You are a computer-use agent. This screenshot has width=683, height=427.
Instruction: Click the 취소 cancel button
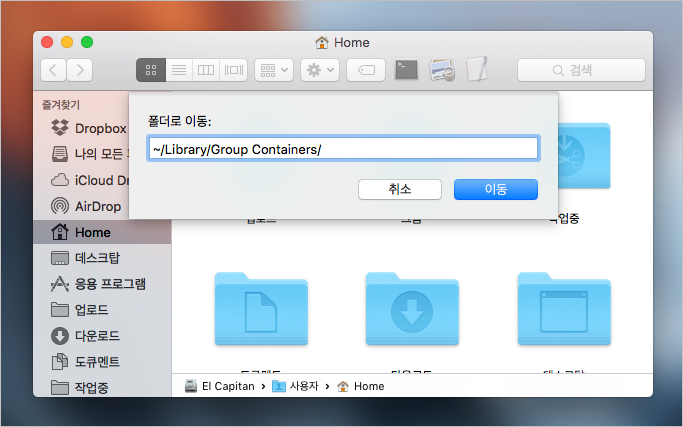[x=400, y=190]
